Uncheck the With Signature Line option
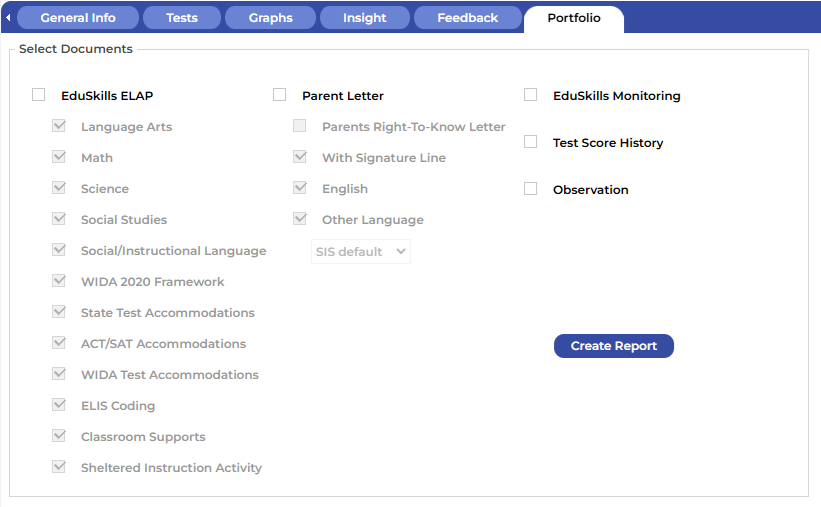 click(x=300, y=158)
